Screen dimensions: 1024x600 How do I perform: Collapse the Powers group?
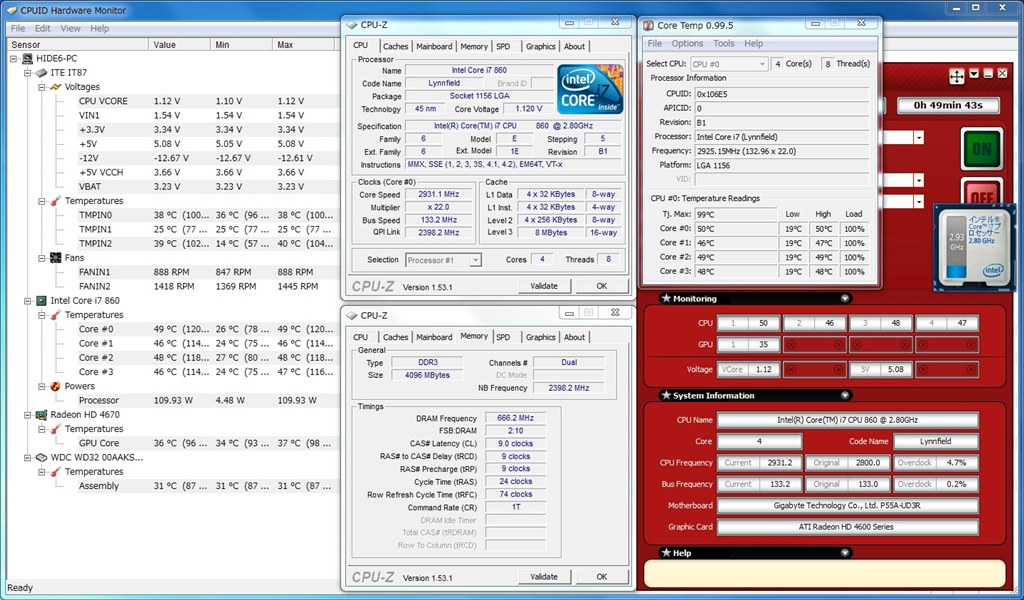click(42, 387)
